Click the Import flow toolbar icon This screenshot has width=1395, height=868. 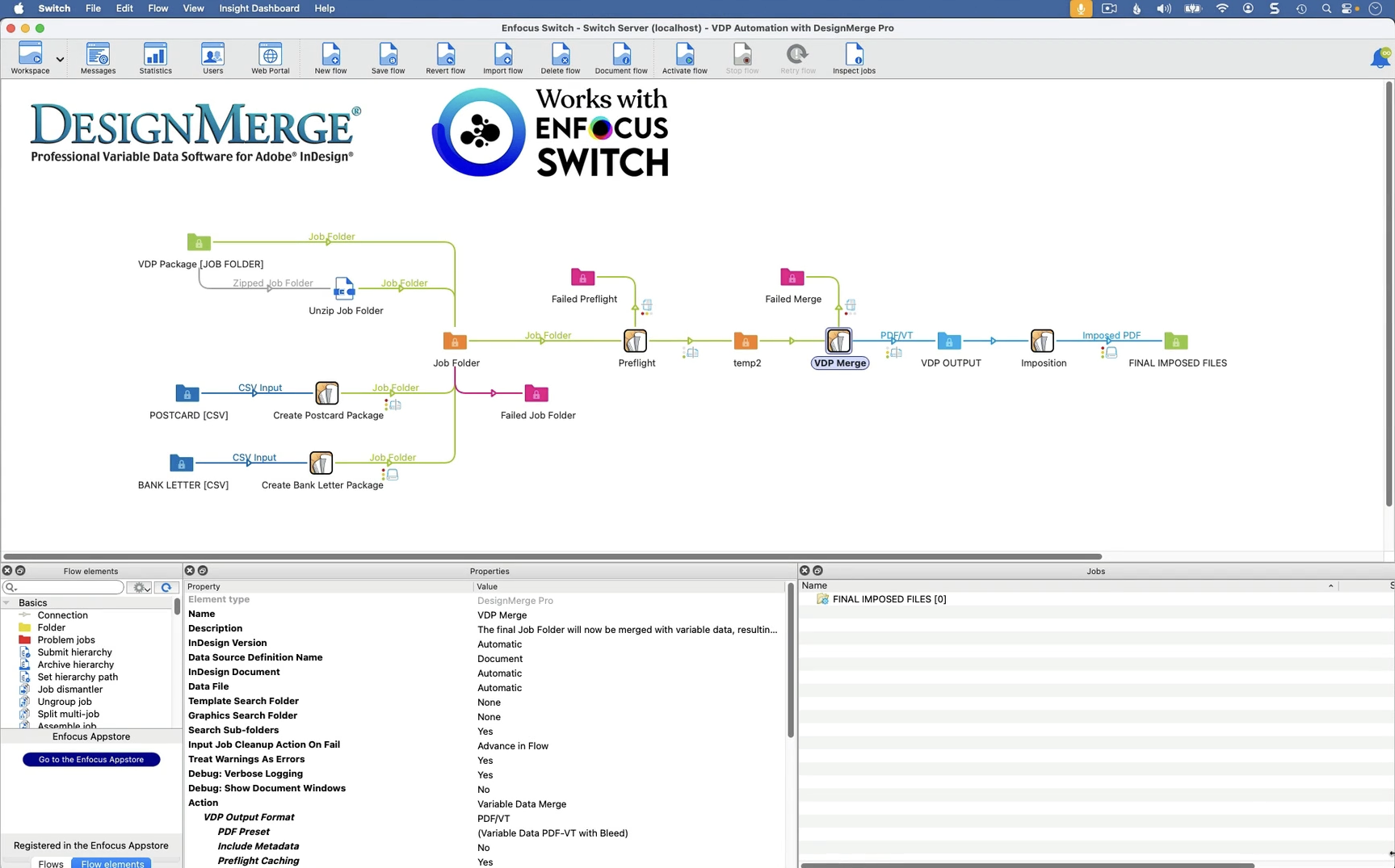(502, 58)
